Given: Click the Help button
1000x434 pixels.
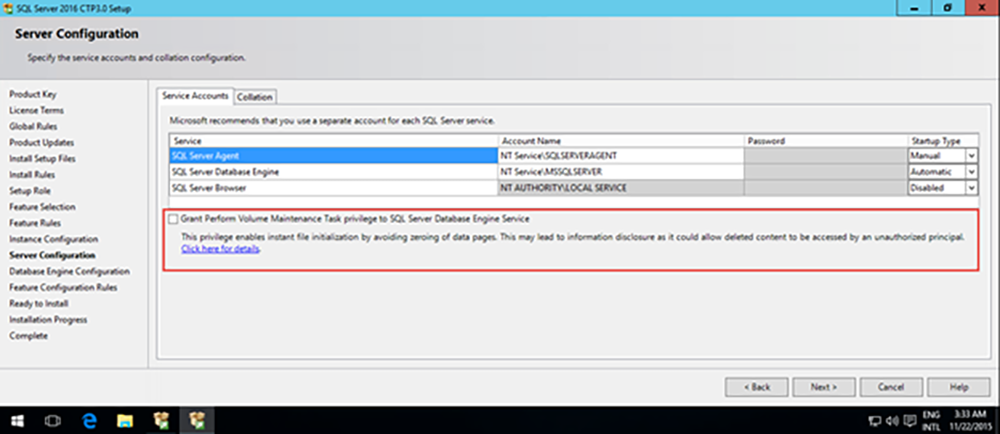Looking at the screenshot, I should pos(959,387).
